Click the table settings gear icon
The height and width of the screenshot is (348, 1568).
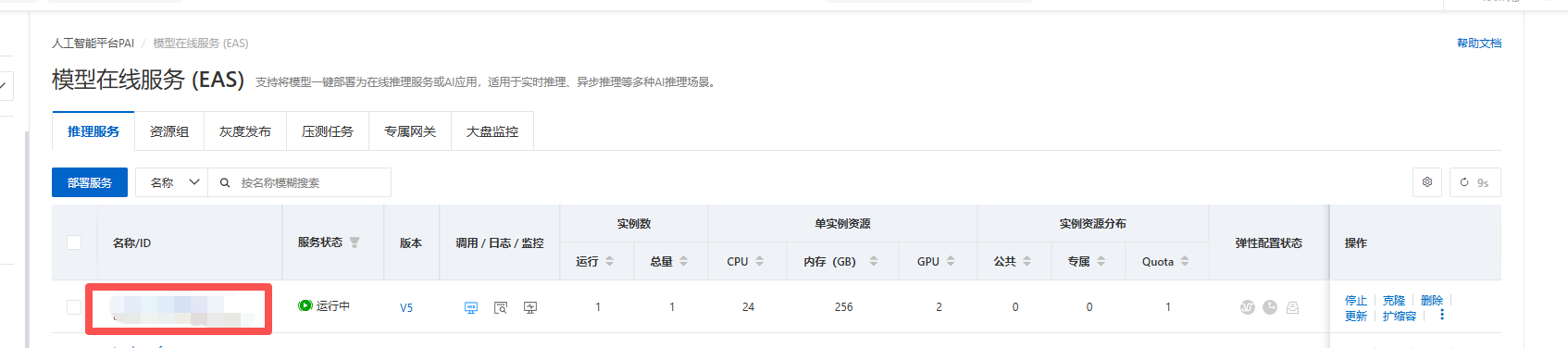click(x=1427, y=182)
